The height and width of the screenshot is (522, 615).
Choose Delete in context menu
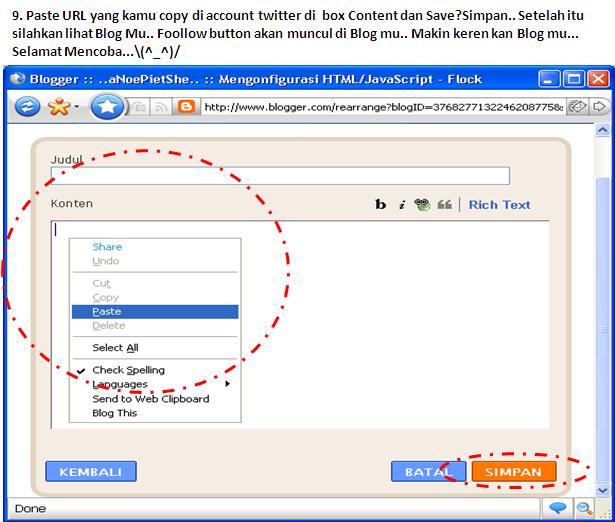coord(155,326)
